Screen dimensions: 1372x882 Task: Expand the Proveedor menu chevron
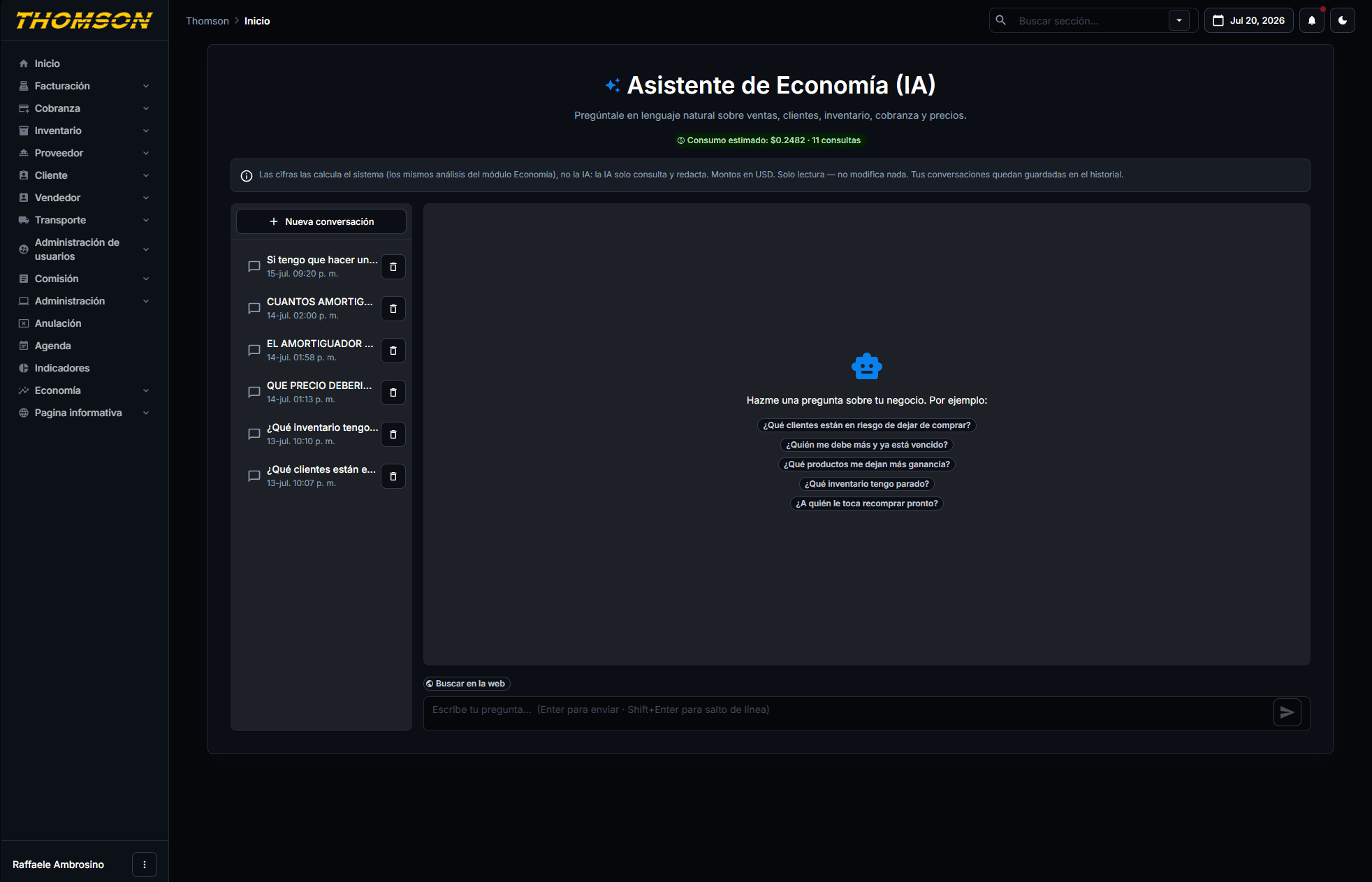coord(146,153)
